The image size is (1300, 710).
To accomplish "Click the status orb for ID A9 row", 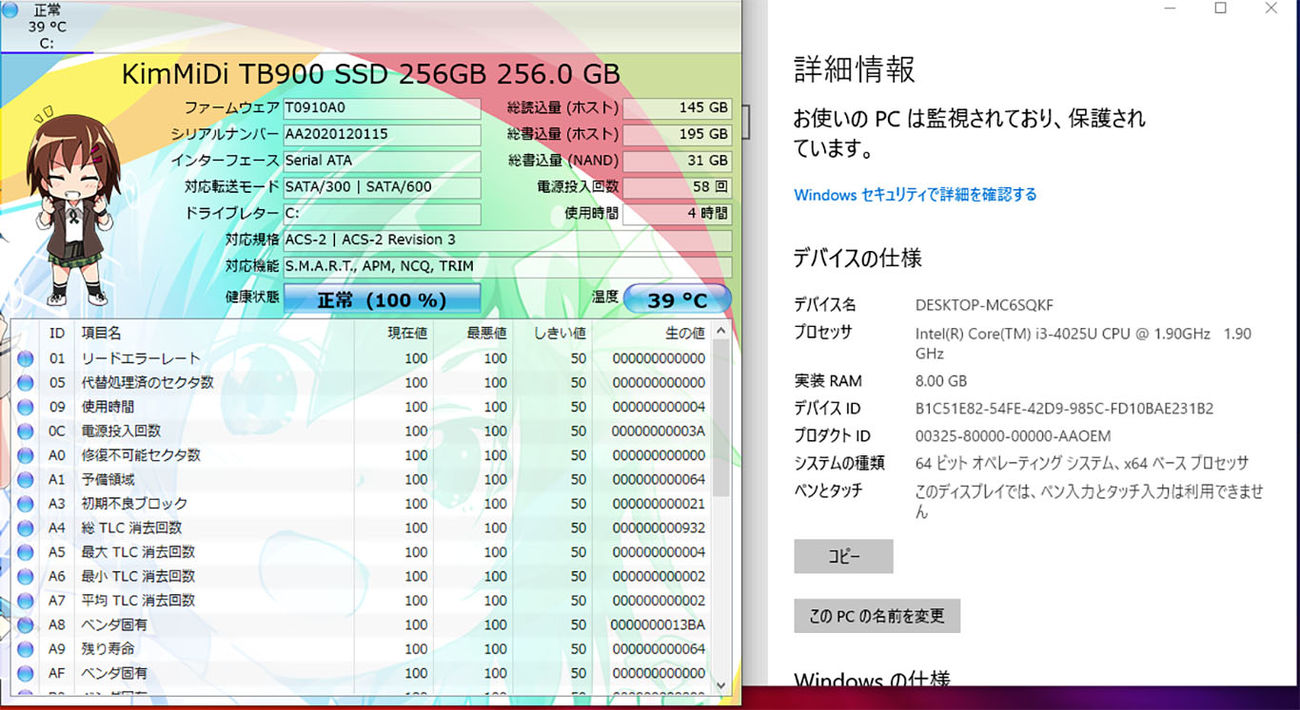I will 25,649.
